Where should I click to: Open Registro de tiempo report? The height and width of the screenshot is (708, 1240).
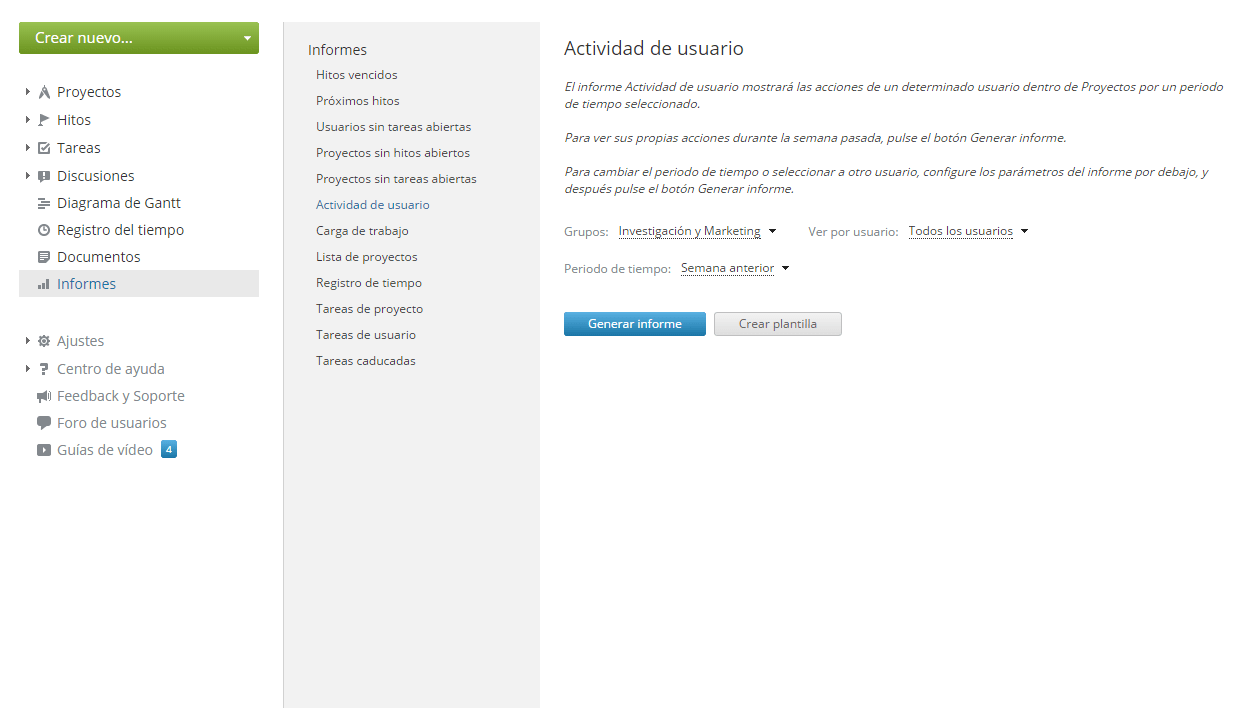[369, 283]
